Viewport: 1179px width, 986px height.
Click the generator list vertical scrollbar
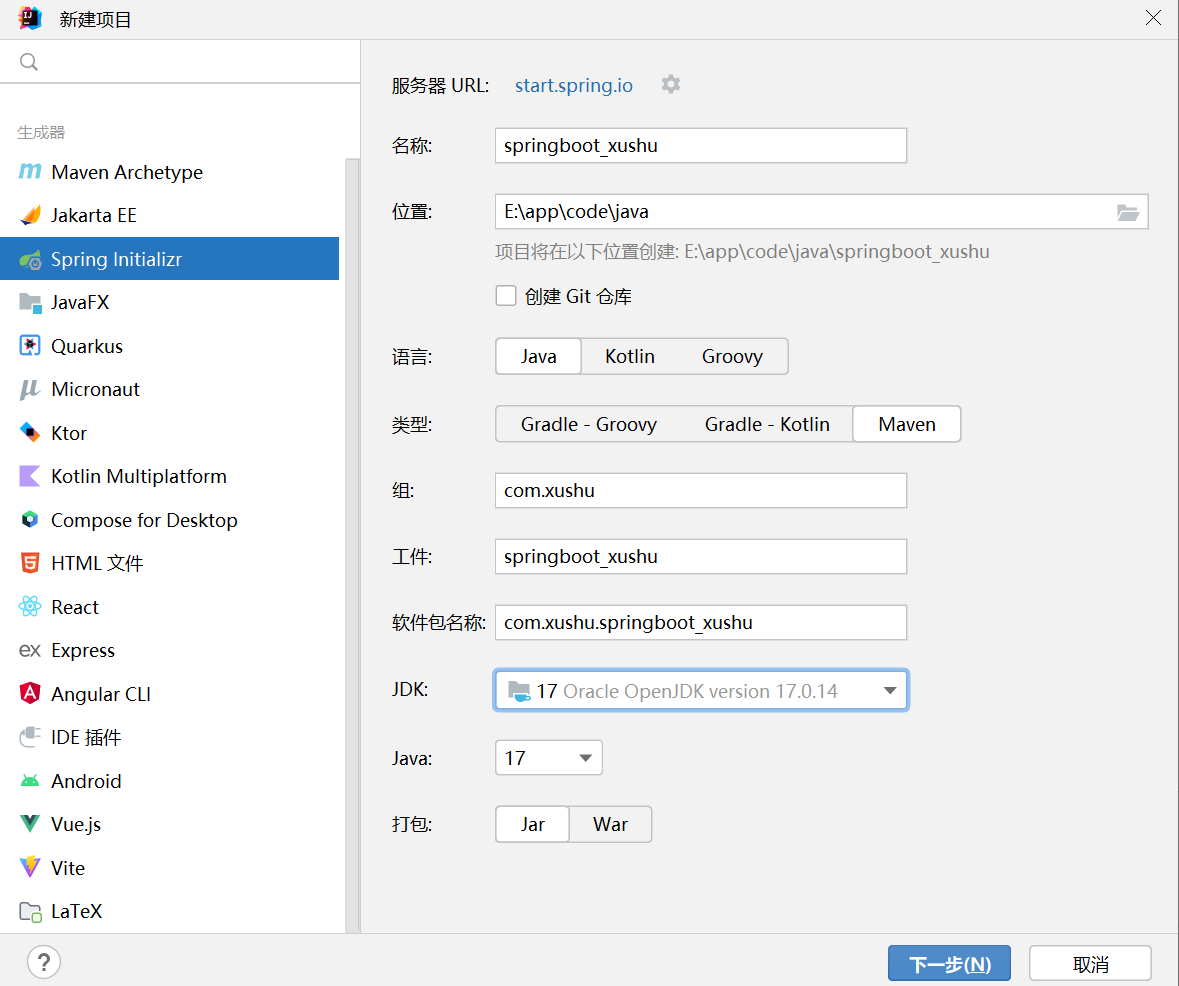352,545
